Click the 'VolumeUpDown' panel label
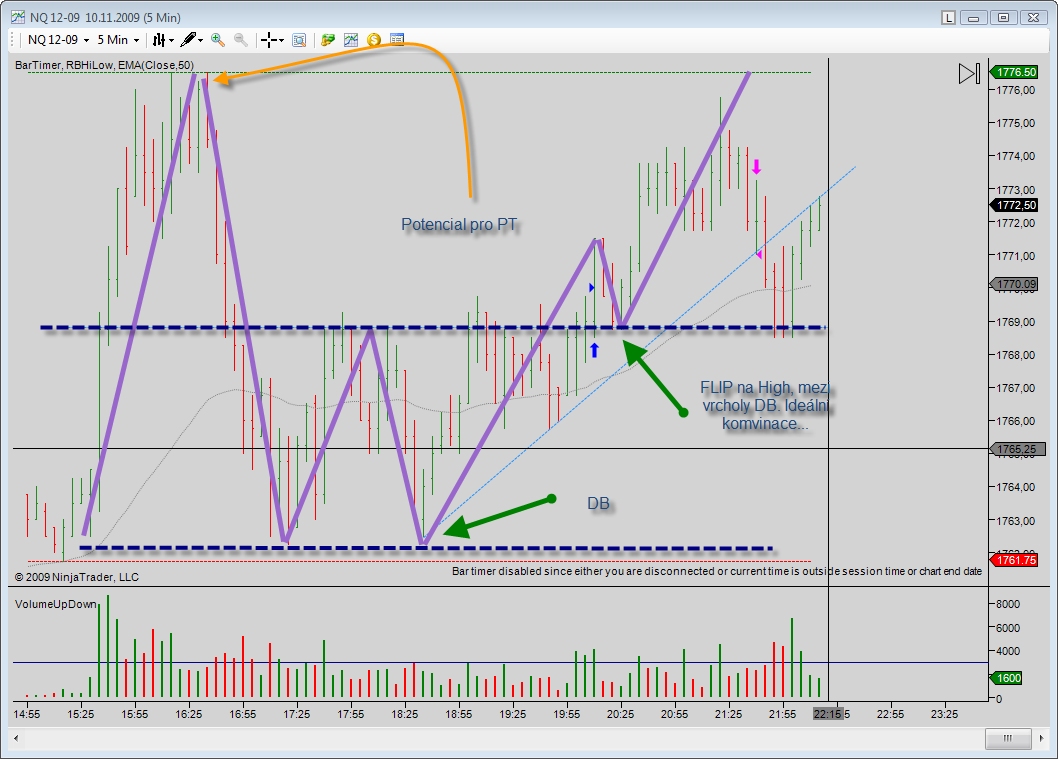 56,604
